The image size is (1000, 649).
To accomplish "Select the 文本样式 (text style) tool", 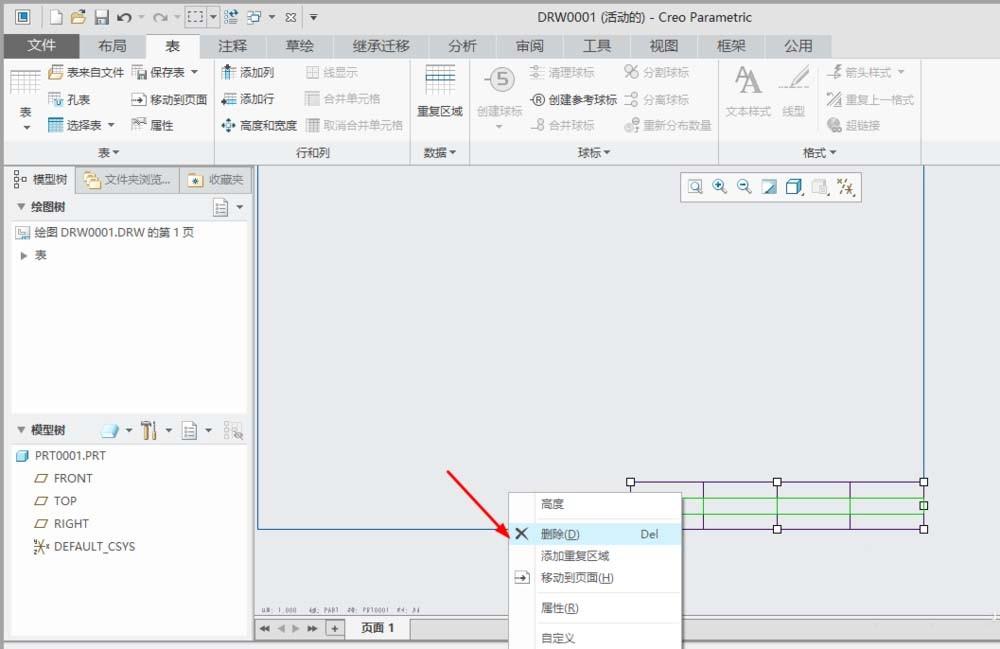I will coord(747,90).
